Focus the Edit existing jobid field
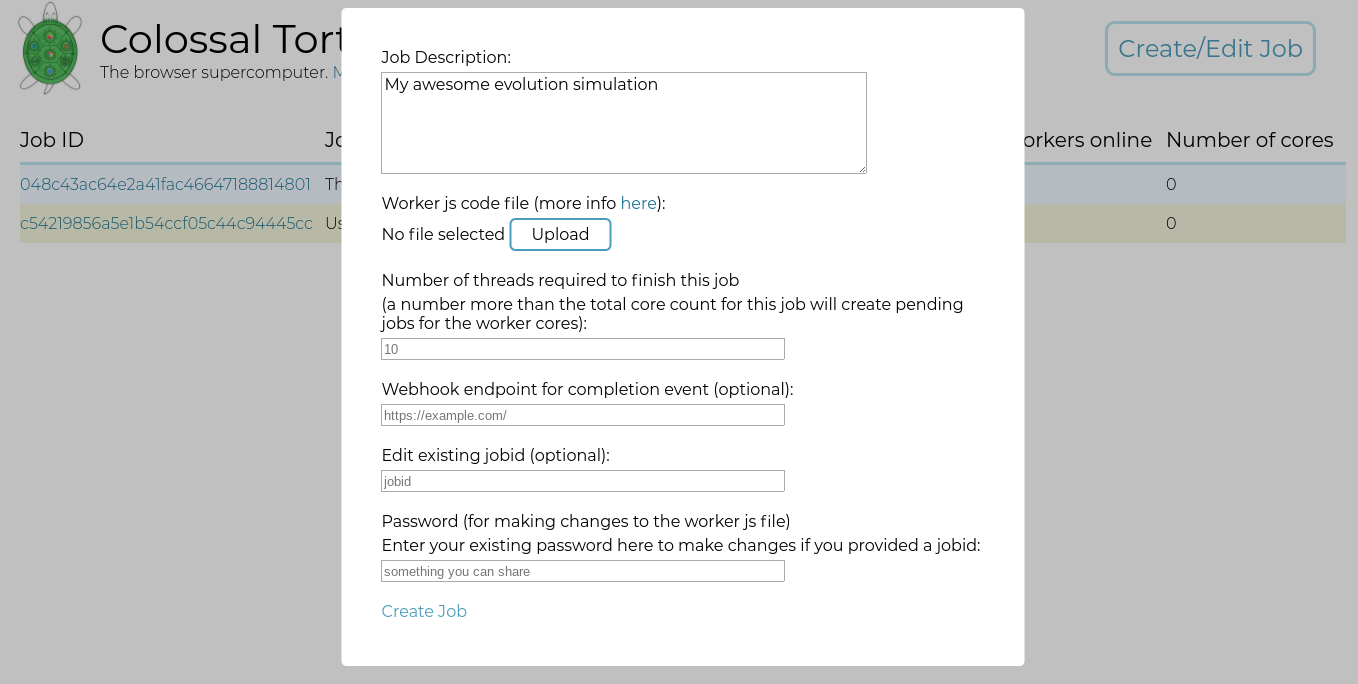 click(x=583, y=481)
